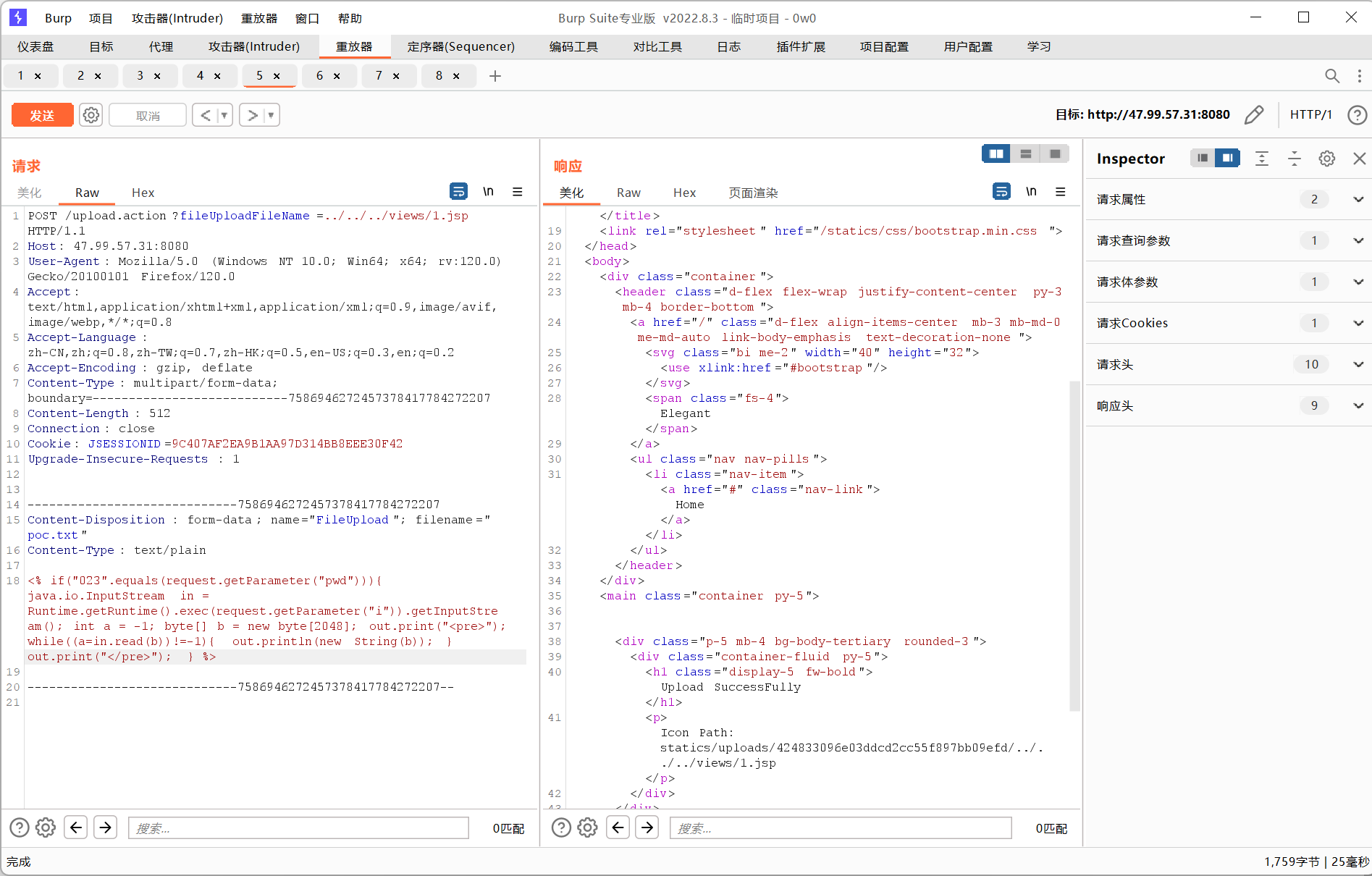The width and height of the screenshot is (1372, 876).
Task: Add a new Repeater tab with plus
Action: (495, 76)
